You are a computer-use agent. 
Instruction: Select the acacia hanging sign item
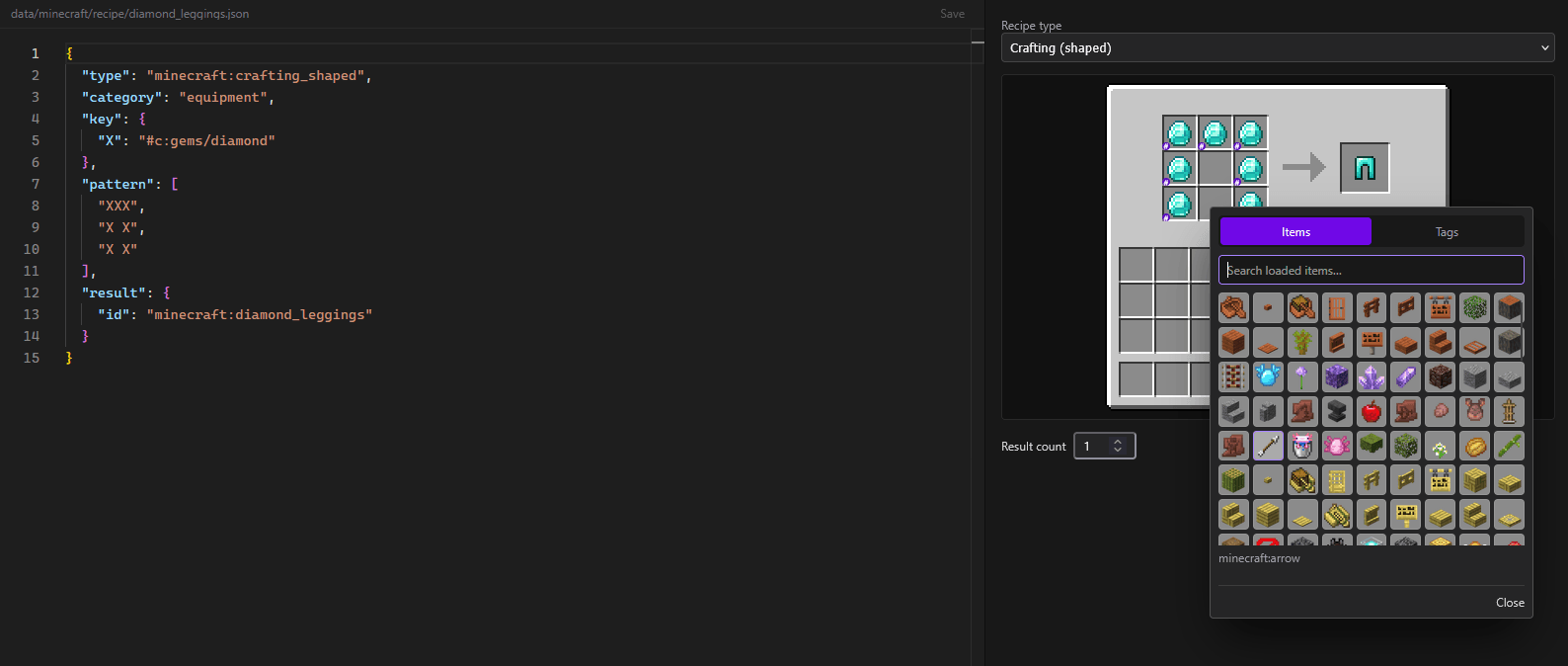click(x=1441, y=307)
